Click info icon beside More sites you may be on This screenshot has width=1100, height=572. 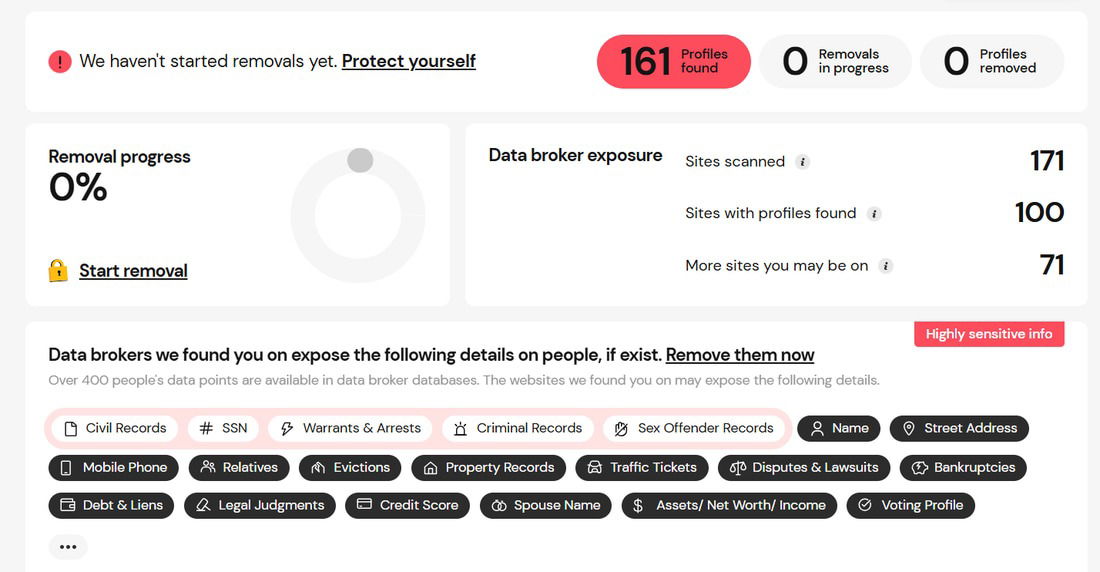[x=886, y=266]
